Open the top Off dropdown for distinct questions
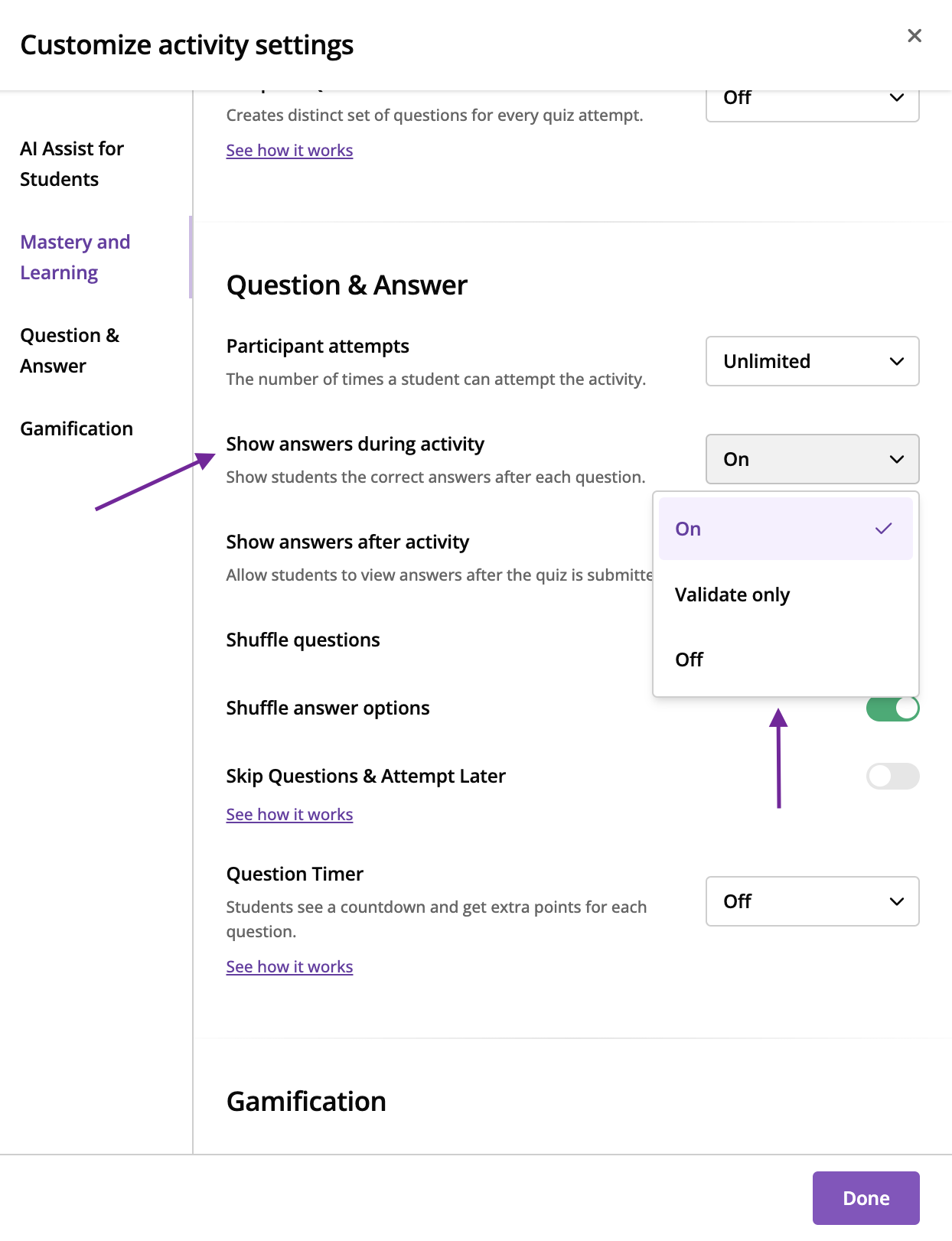952x1241 pixels. tap(812, 106)
